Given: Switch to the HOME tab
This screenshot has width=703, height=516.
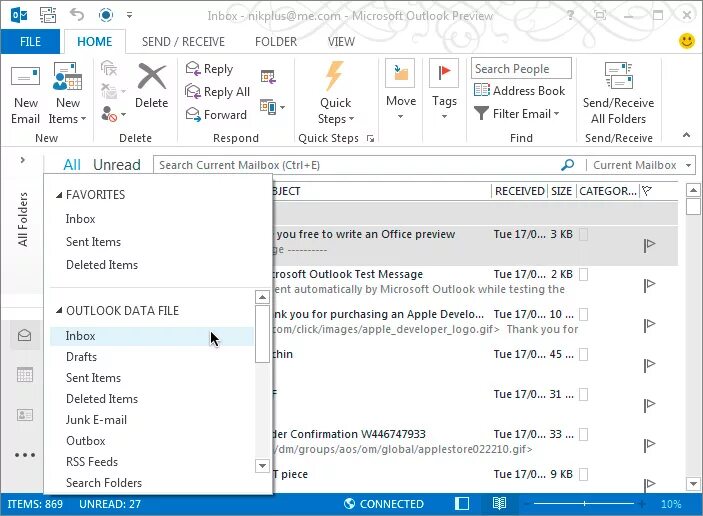Looking at the screenshot, I should click(95, 42).
